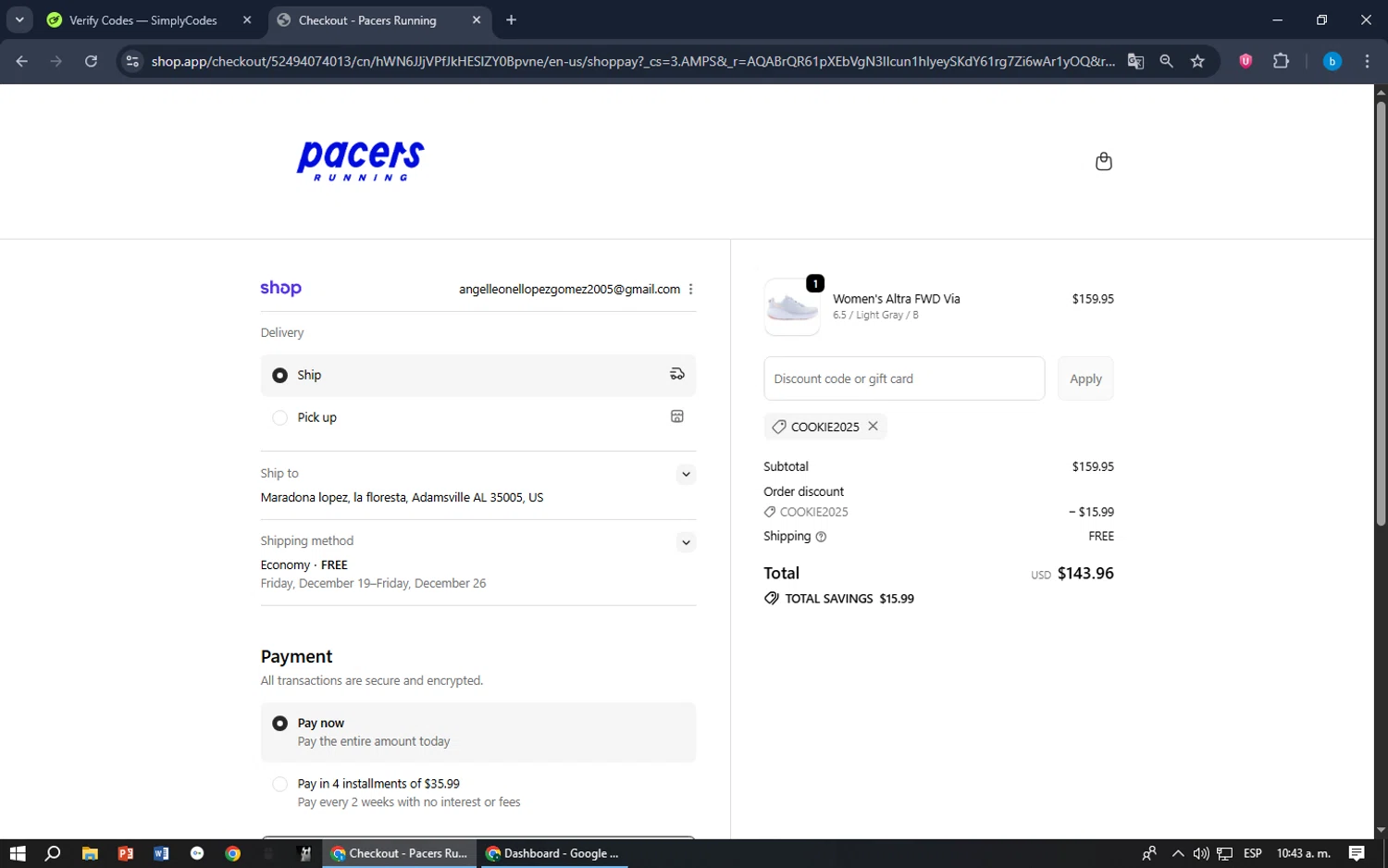Switch to Checkout - Pacers Running tab
This screenshot has height=868, width=1388.
click(x=367, y=20)
